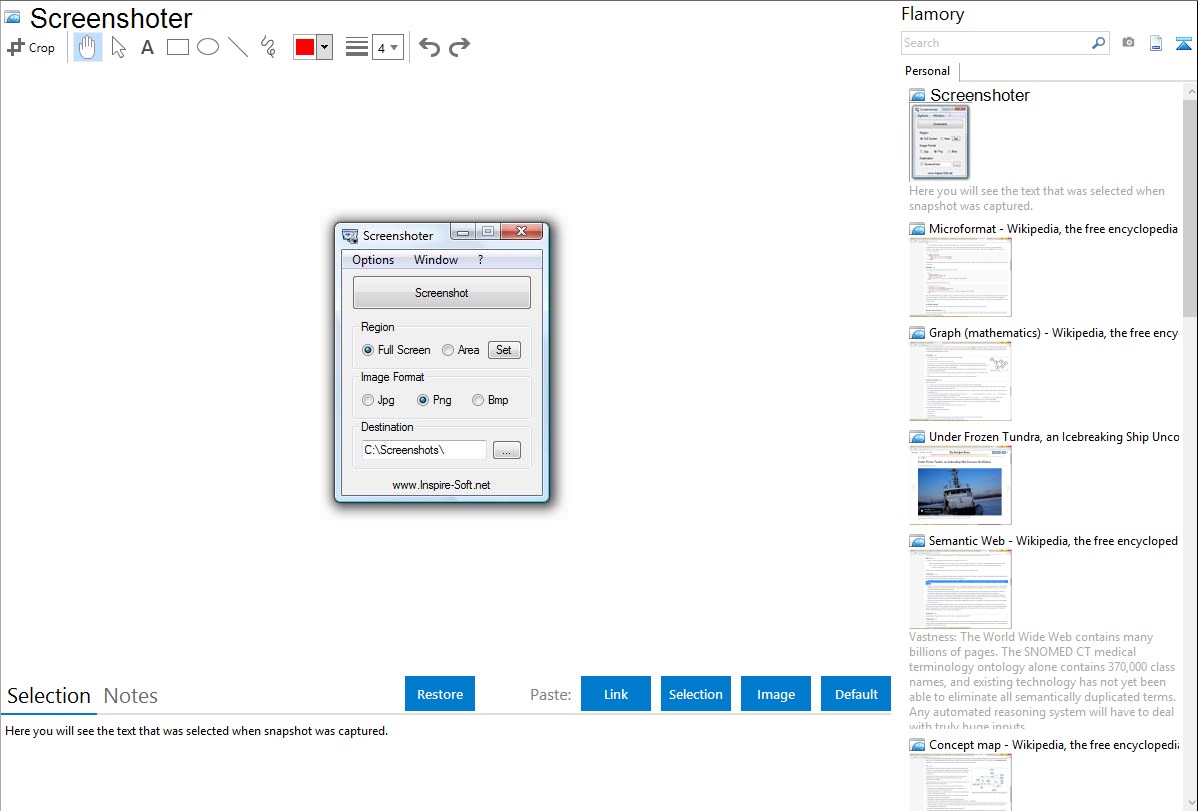Open the color picker dropdown arrow
Screen dimensions: 1198x811
pos(324,47)
